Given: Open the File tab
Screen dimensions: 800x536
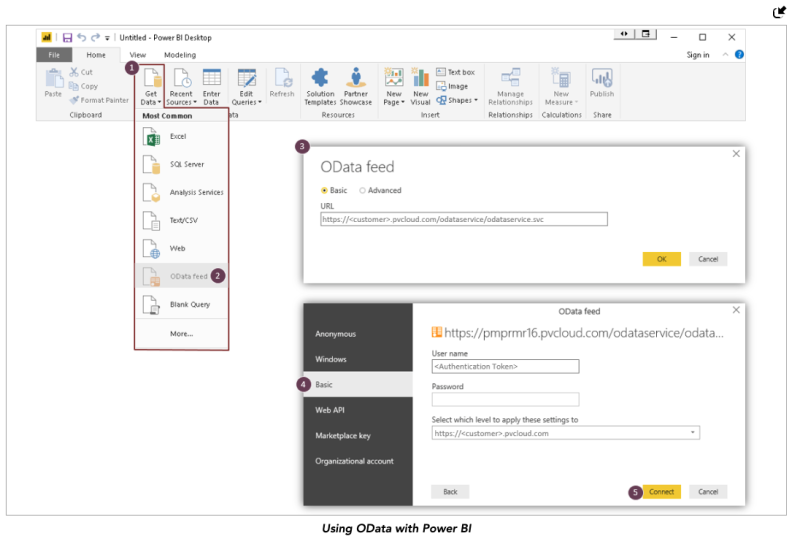Looking at the screenshot, I should (x=54, y=55).
